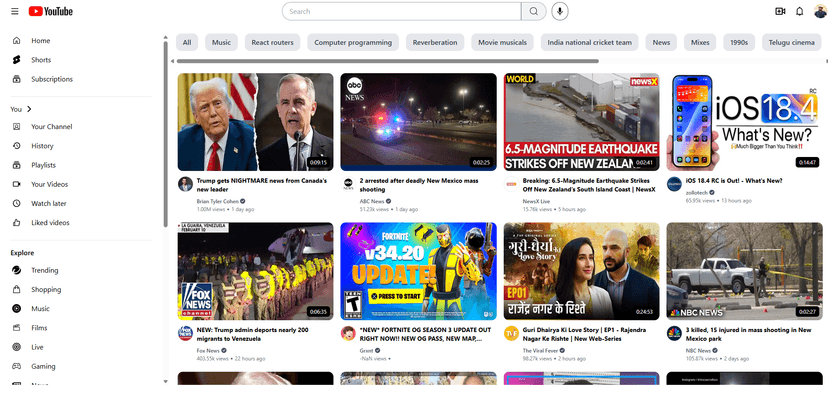Viewport: 828px width, 393px height.
Task: Select the Mixes filter chip
Action: [x=700, y=42]
